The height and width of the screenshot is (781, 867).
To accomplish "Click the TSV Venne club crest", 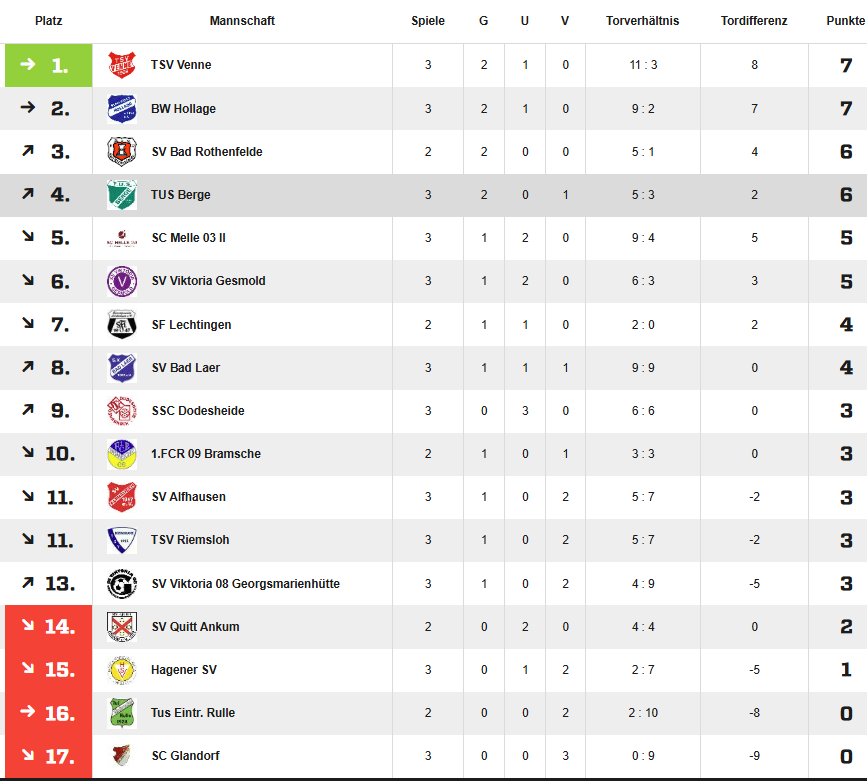I will coord(122,65).
